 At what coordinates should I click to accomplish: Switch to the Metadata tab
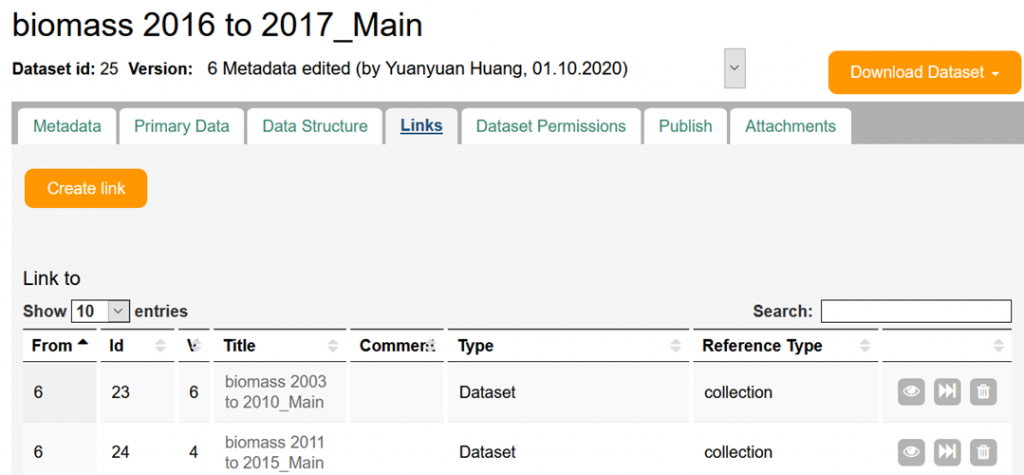(x=67, y=126)
